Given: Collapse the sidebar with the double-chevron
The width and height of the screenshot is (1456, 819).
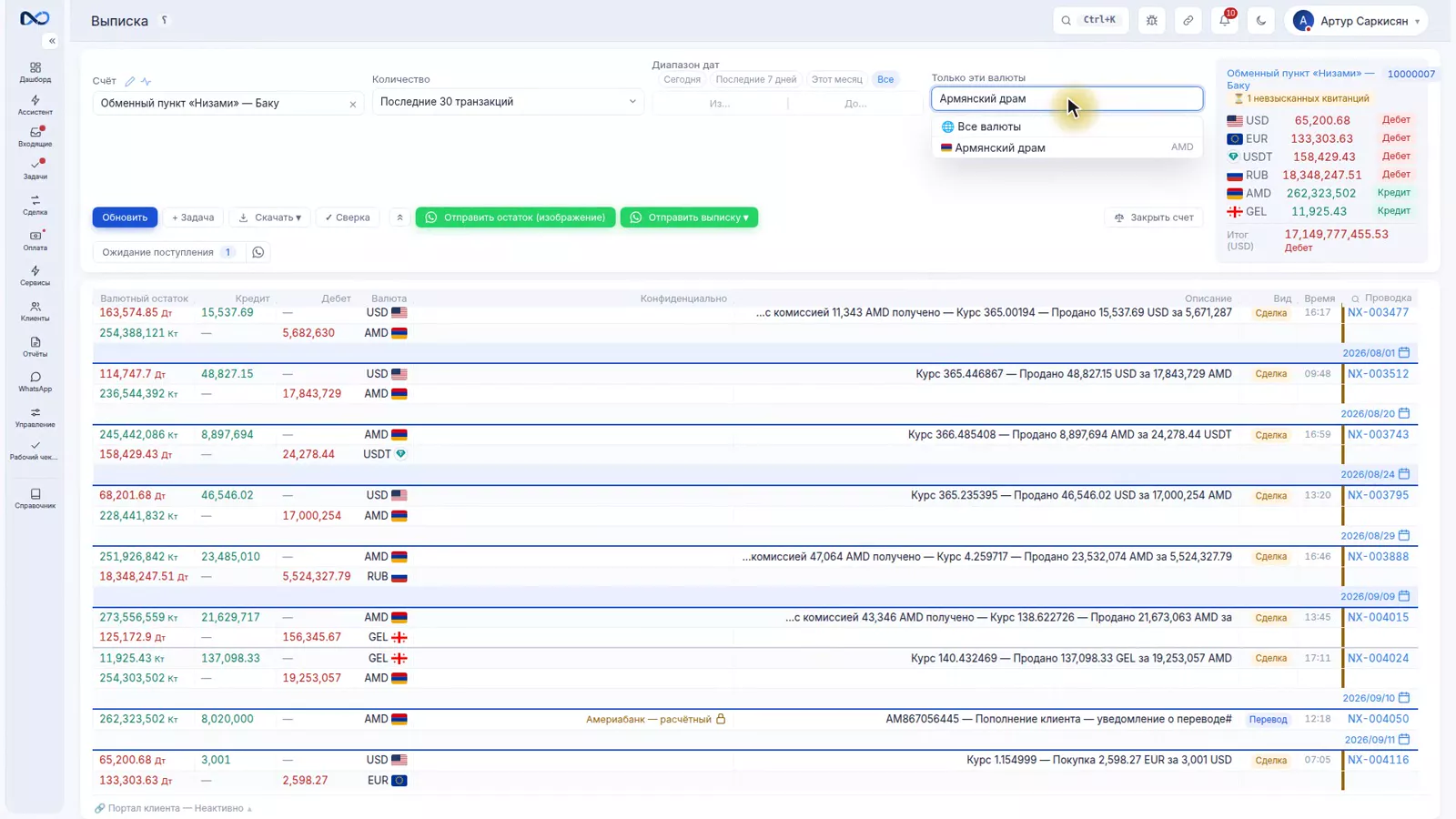Looking at the screenshot, I should click(x=52, y=41).
